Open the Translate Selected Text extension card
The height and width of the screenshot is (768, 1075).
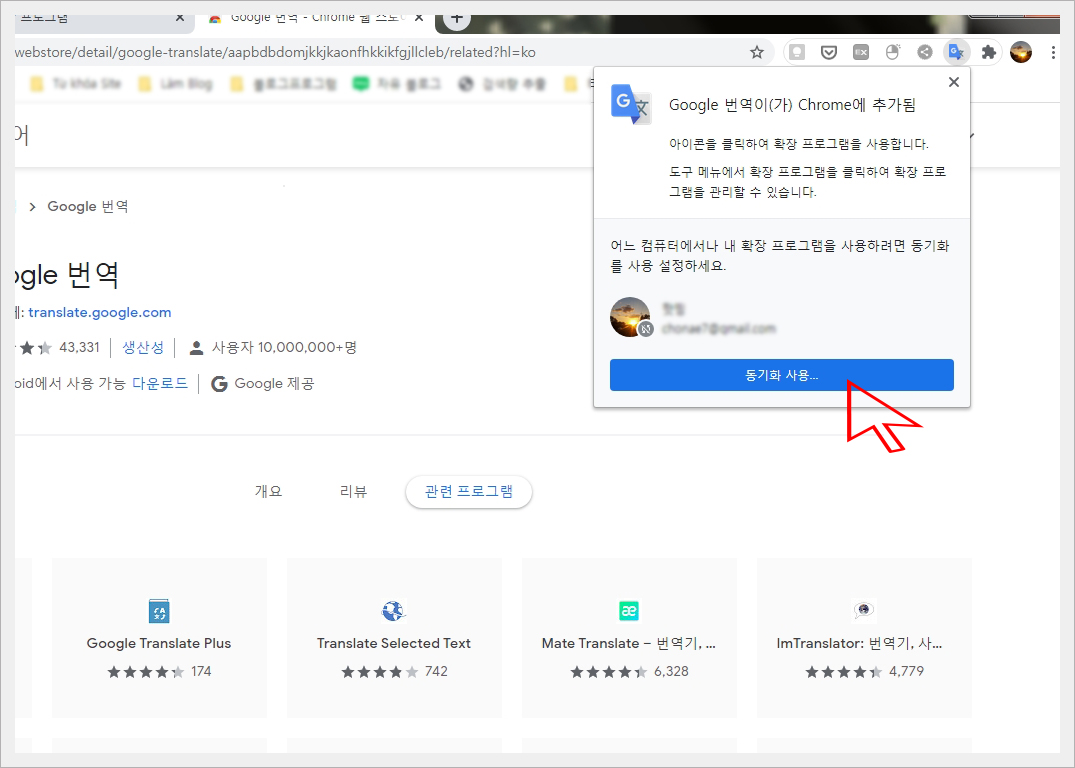[x=394, y=638]
